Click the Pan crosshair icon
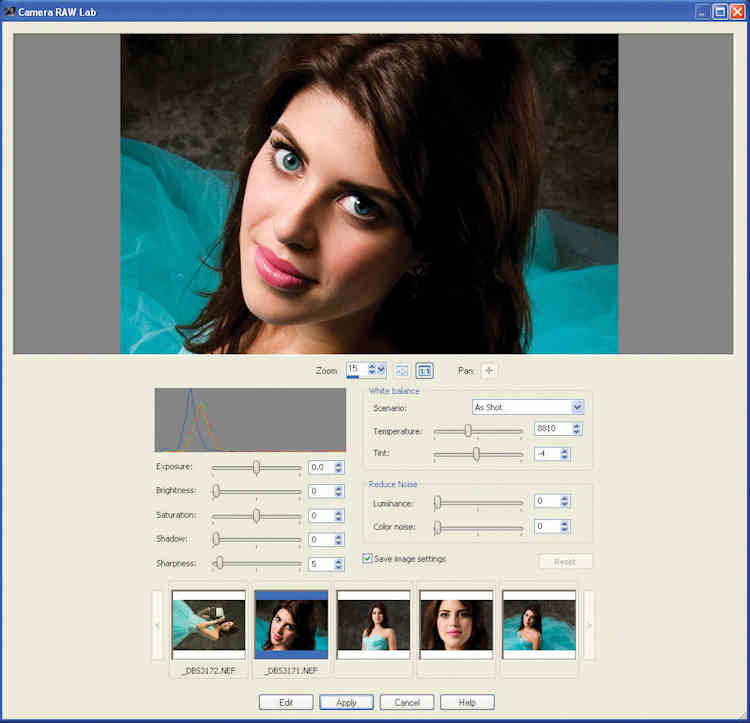750x723 pixels. click(489, 370)
